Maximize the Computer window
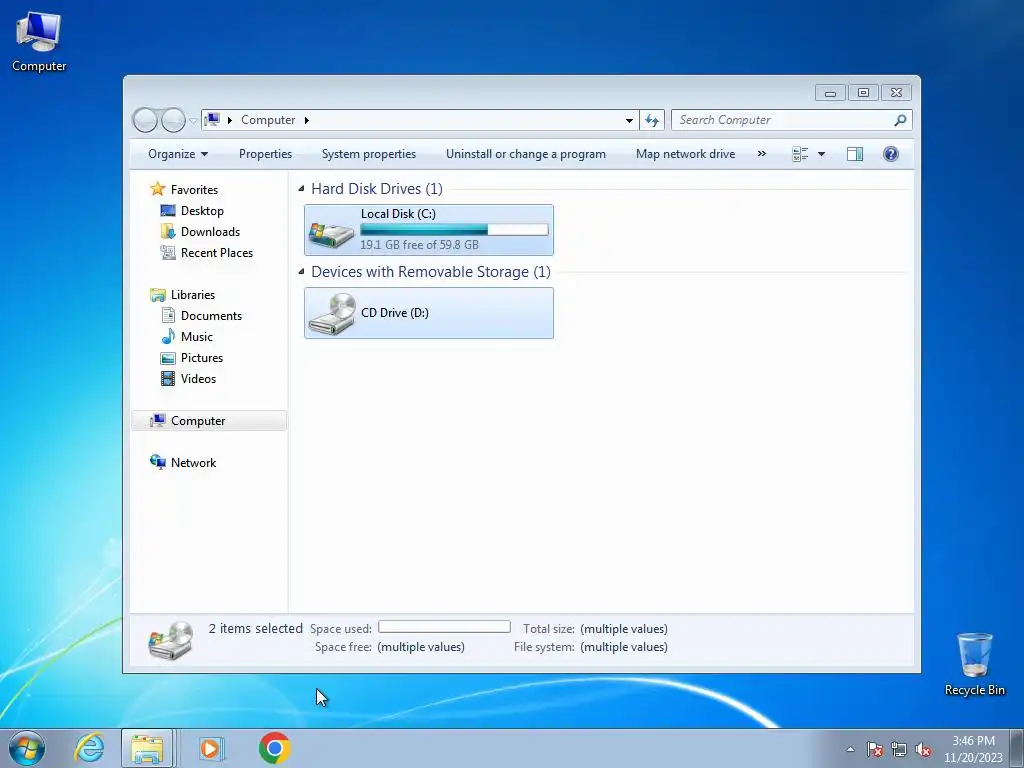This screenshot has width=1024, height=768. coord(863,93)
